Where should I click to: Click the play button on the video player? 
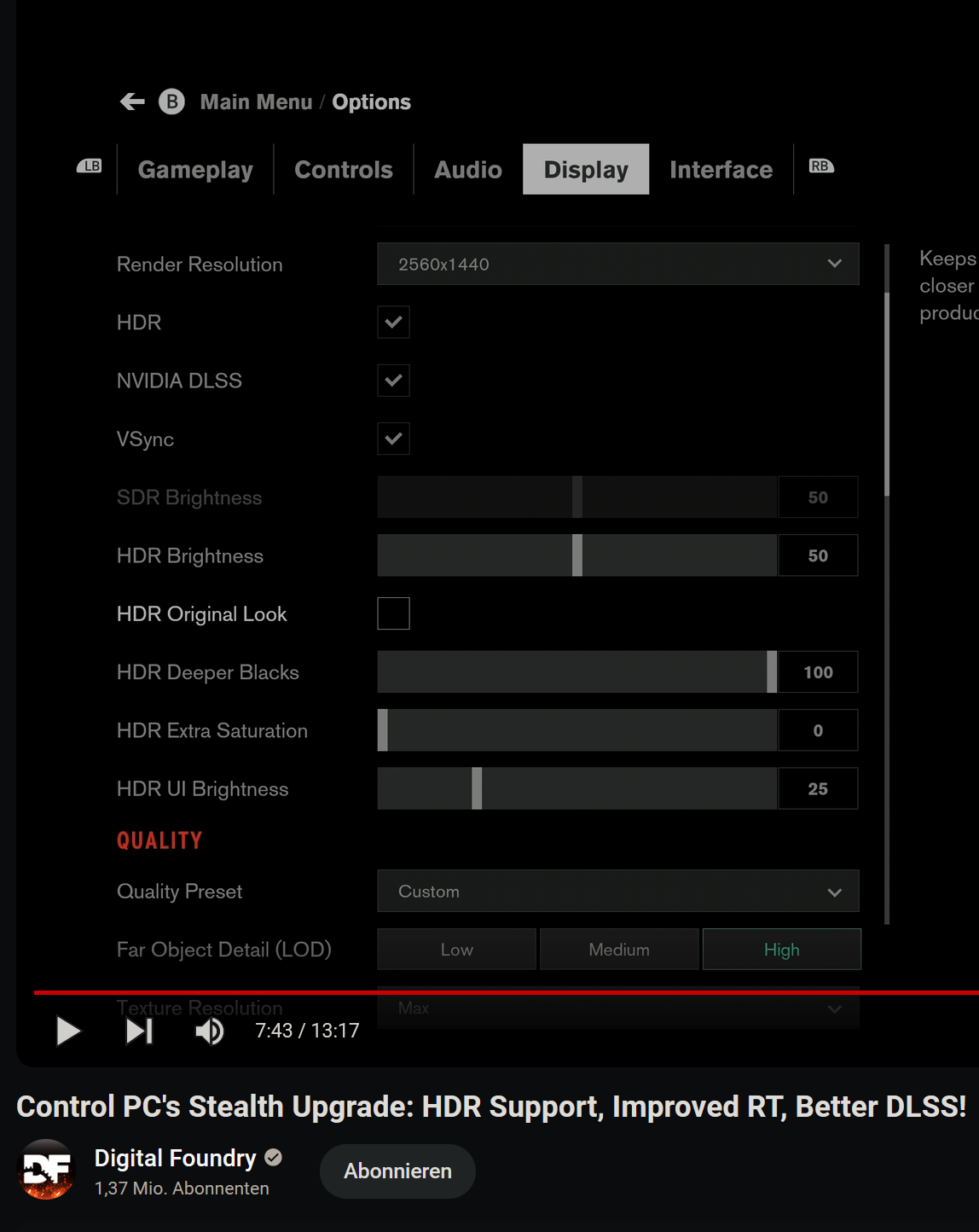68,1031
